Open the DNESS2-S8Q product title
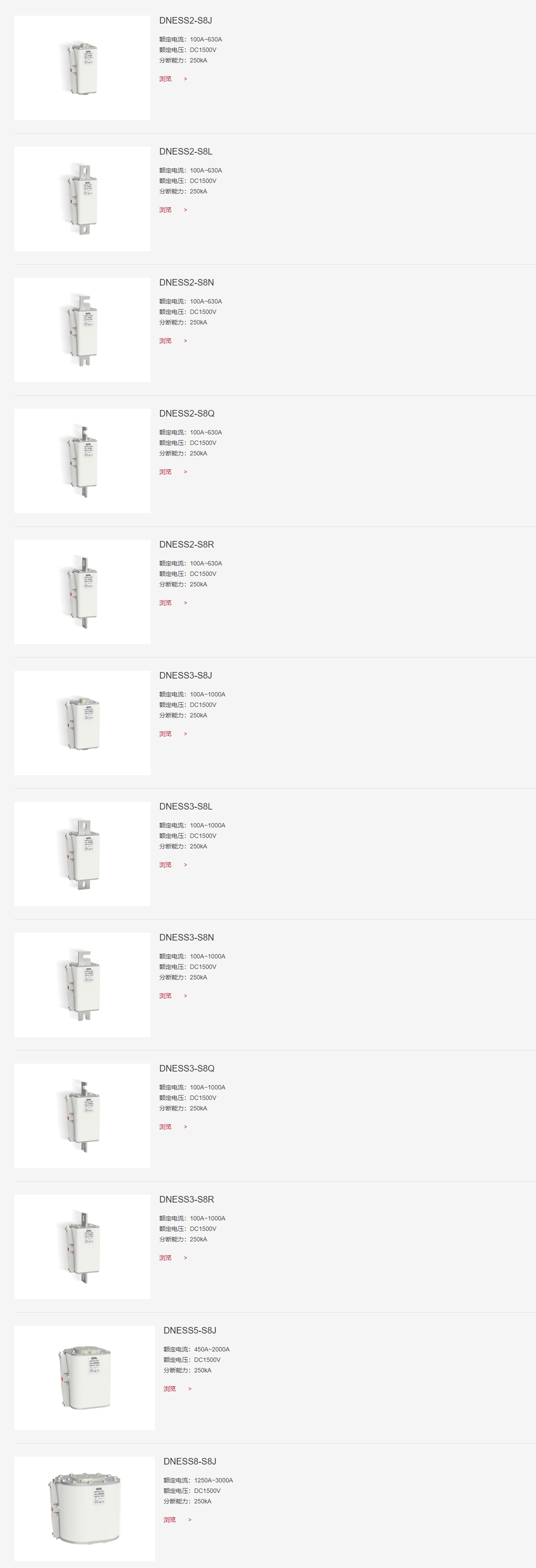 [x=187, y=414]
